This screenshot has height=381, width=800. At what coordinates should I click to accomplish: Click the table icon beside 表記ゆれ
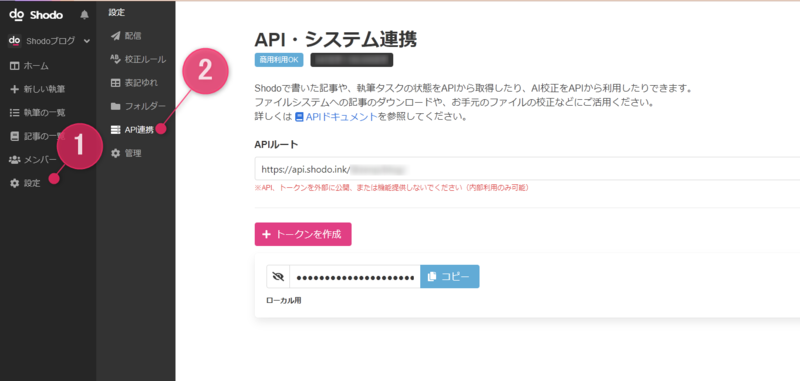click(x=116, y=83)
